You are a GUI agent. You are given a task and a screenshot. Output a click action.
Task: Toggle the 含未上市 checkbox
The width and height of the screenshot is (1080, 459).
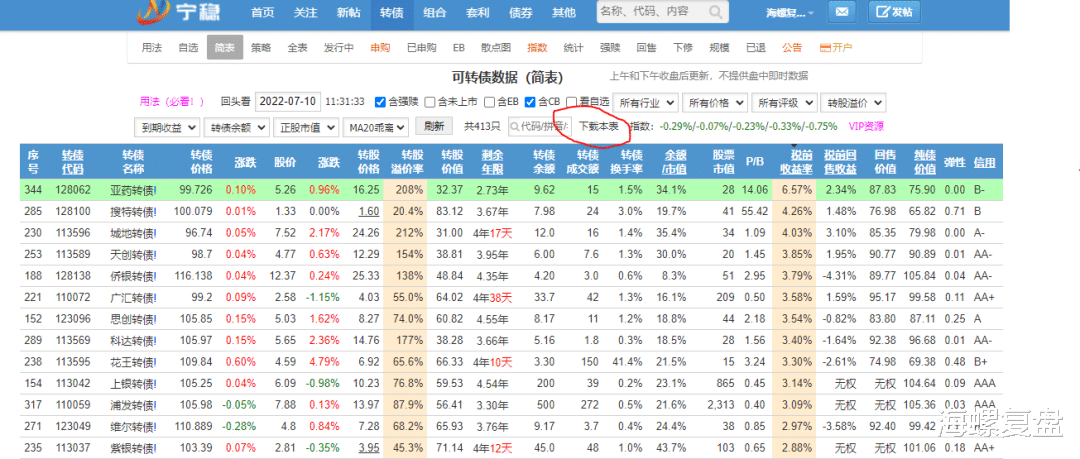(x=430, y=102)
